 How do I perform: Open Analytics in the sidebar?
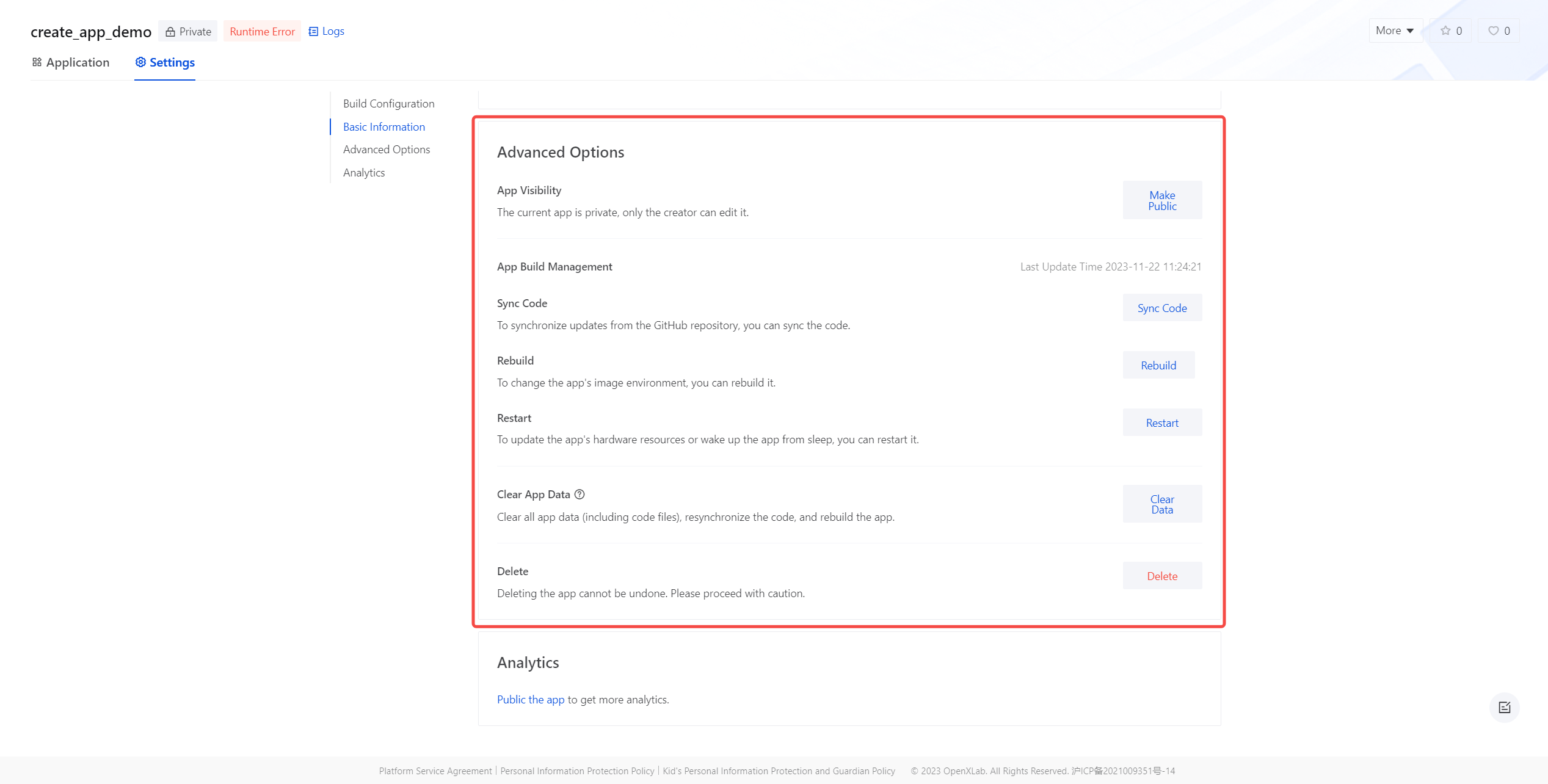[x=363, y=173]
